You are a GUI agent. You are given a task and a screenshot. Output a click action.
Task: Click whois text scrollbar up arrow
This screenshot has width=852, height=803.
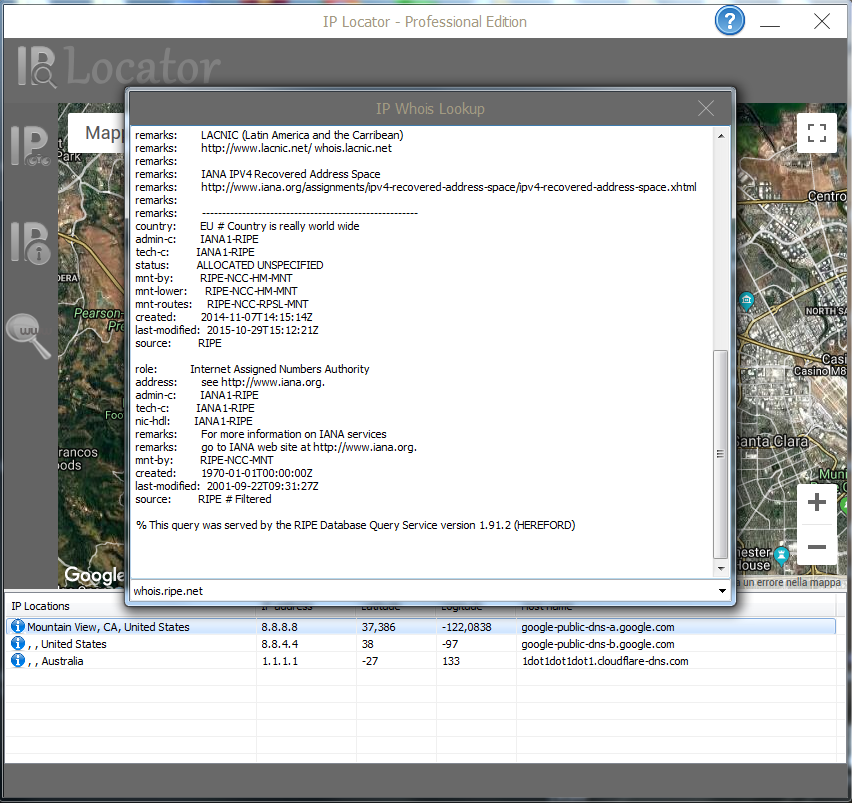tap(721, 136)
